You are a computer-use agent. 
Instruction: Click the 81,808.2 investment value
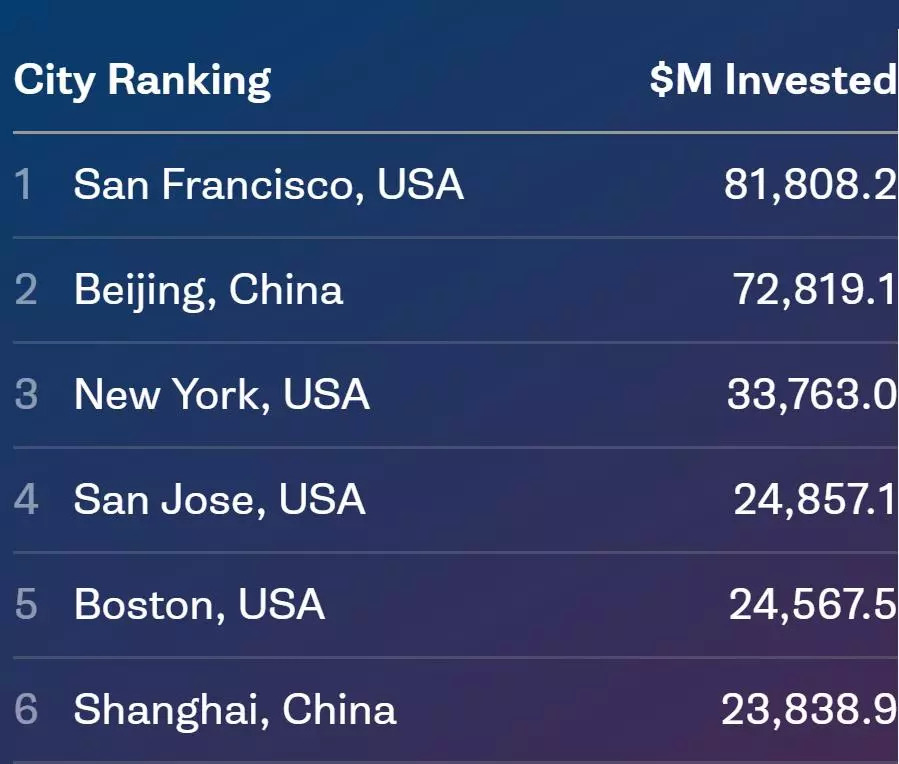tap(810, 185)
